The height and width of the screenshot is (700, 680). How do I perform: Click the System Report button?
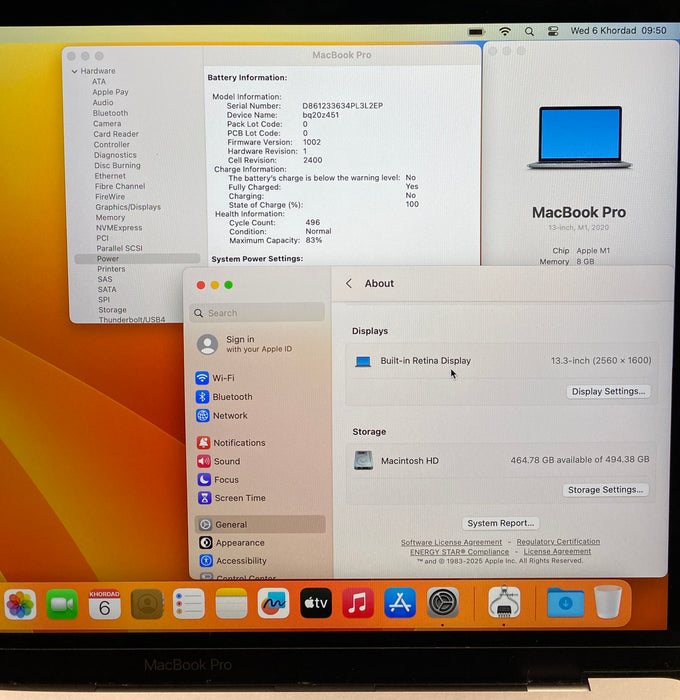[501, 523]
